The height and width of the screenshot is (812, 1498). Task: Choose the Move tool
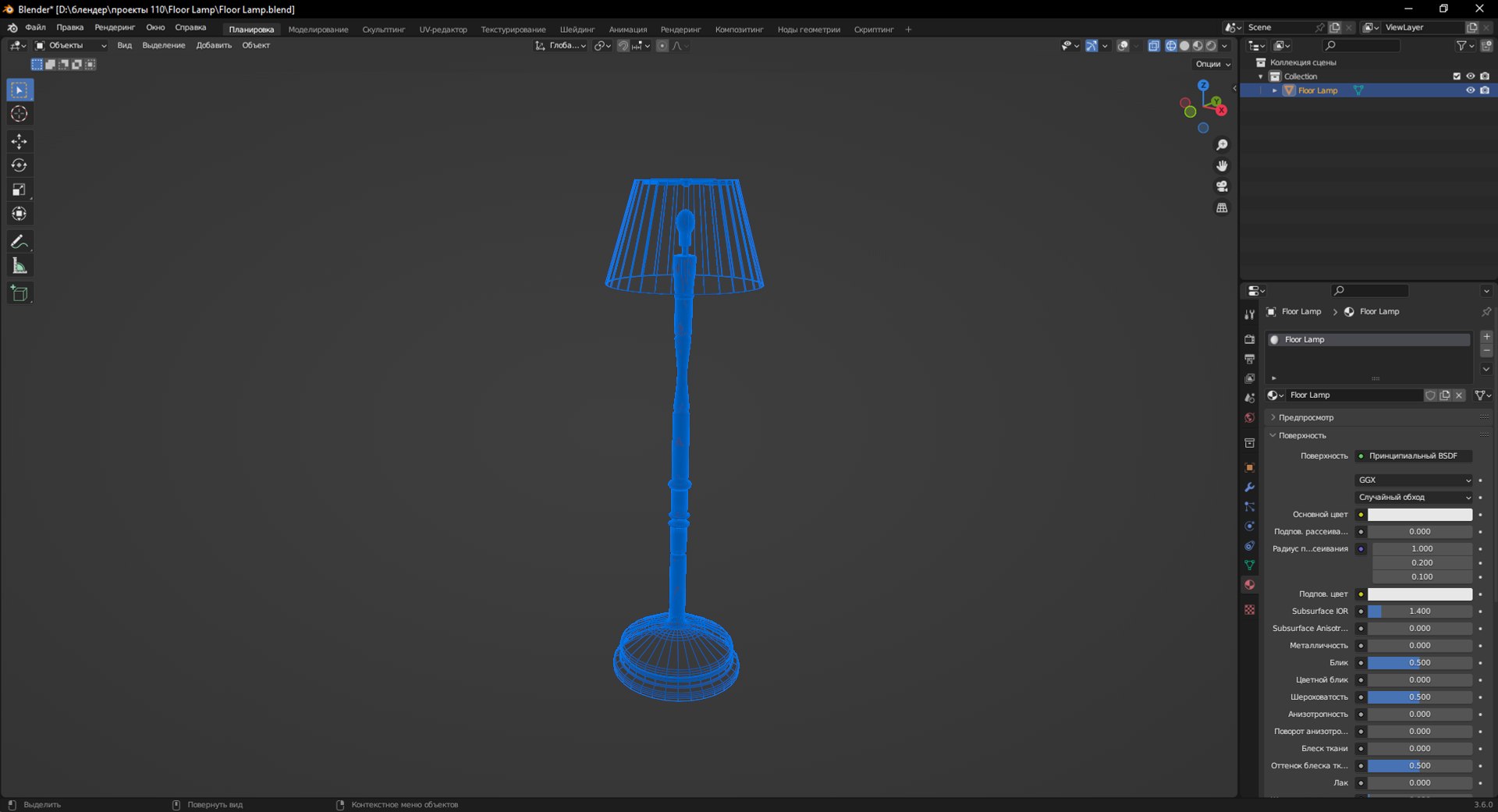tap(20, 141)
